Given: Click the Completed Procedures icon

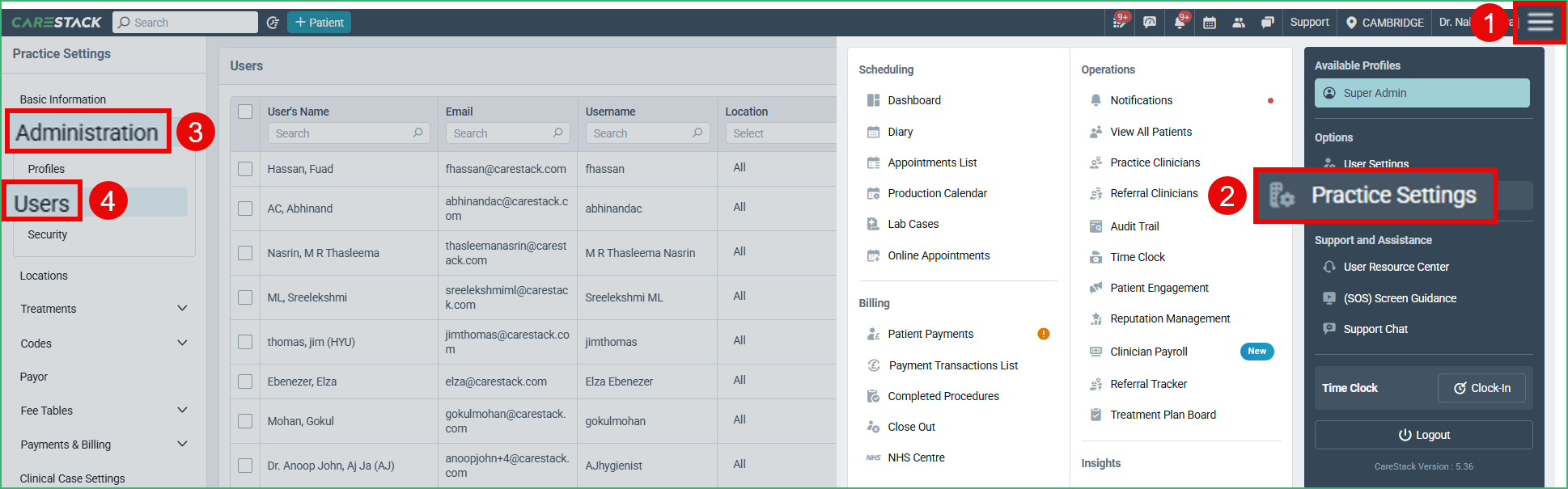Looking at the screenshot, I should [873, 396].
